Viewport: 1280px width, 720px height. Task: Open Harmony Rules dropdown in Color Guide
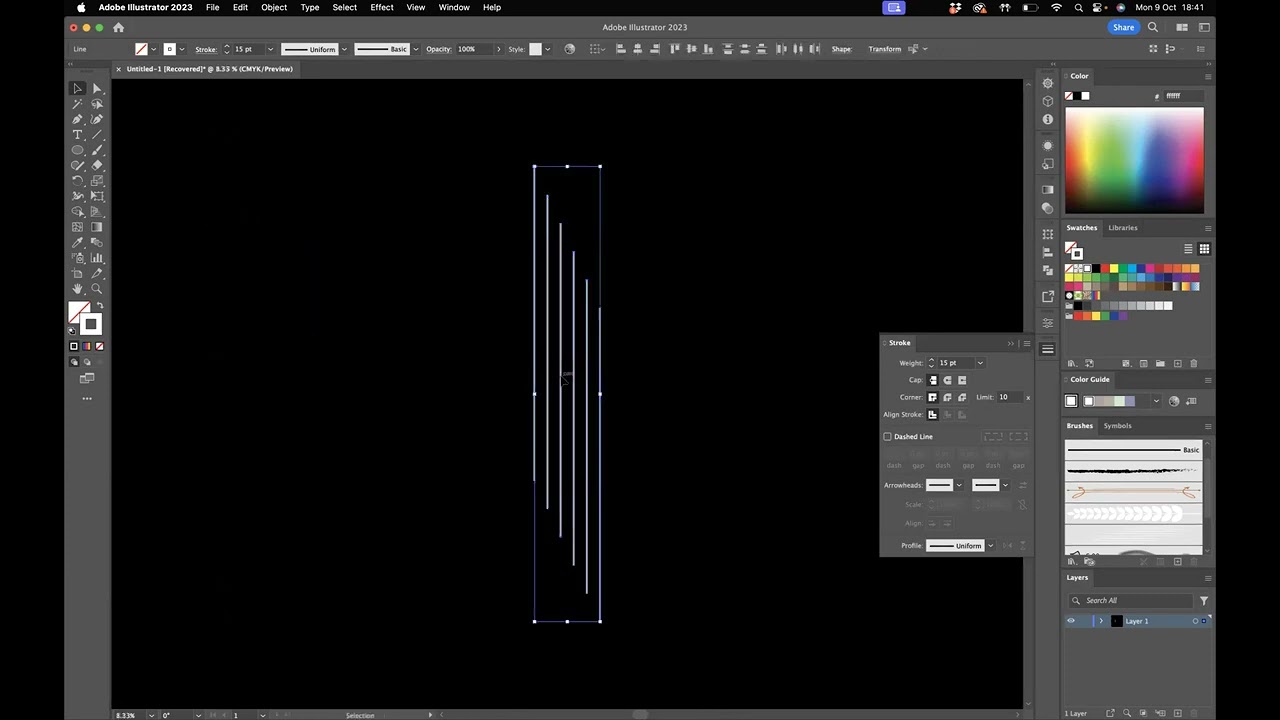pyautogui.click(x=1156, y=401)
